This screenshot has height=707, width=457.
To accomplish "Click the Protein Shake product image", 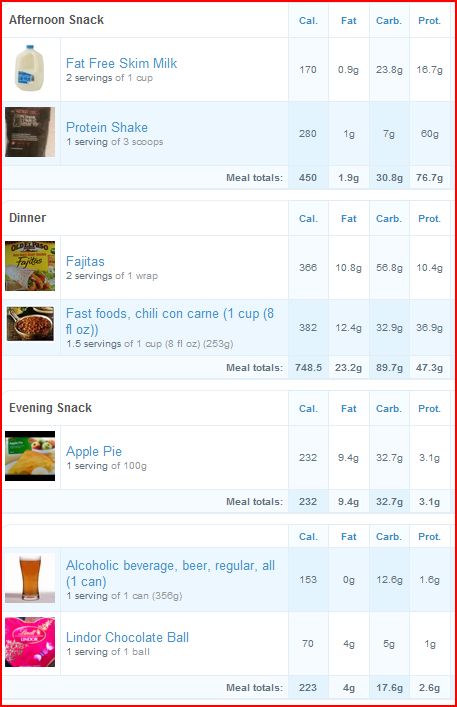I will [30, 132].
